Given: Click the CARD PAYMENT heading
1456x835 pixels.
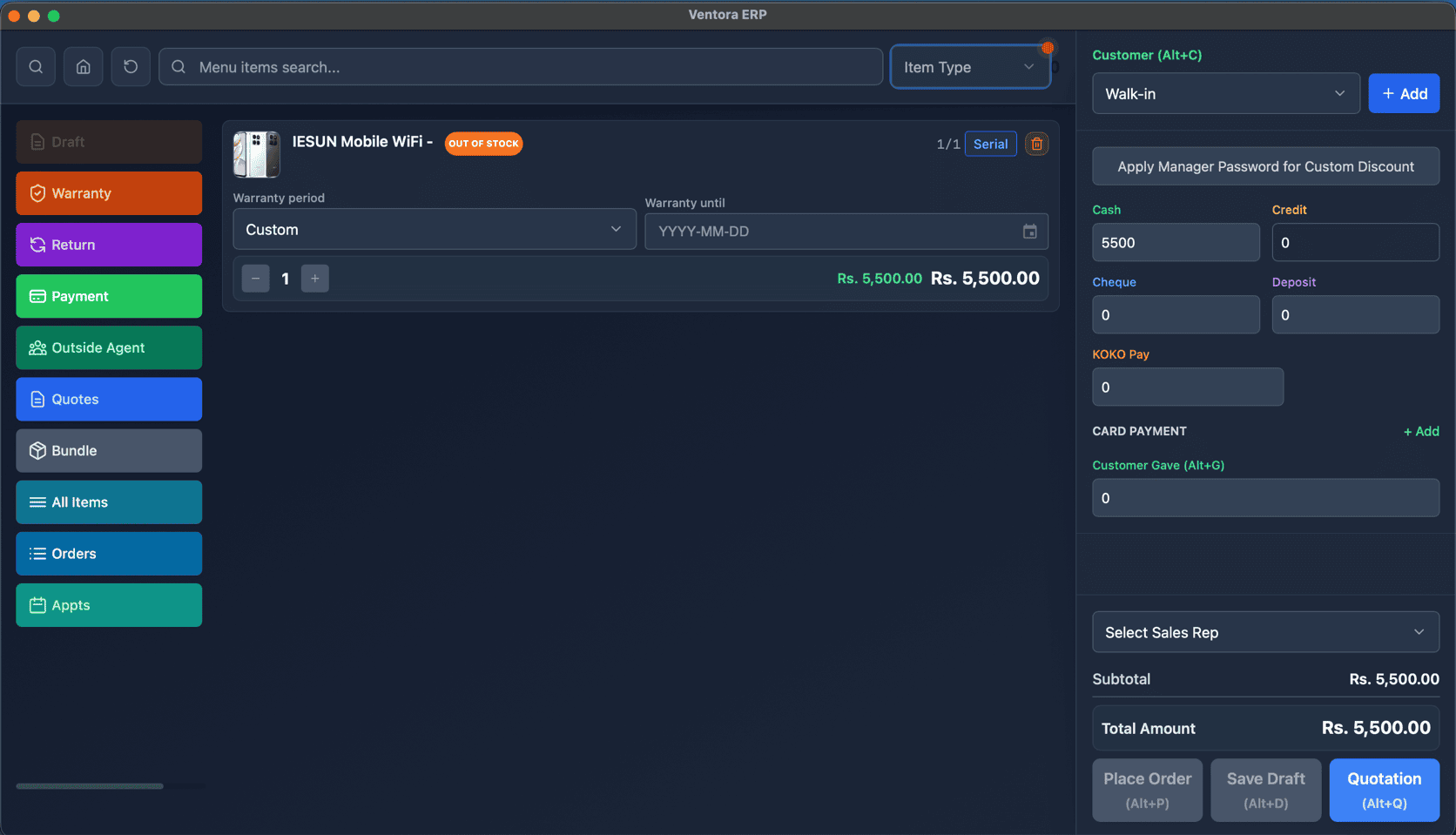Looking at the screenshot, I should click(x=1139, y=431).
